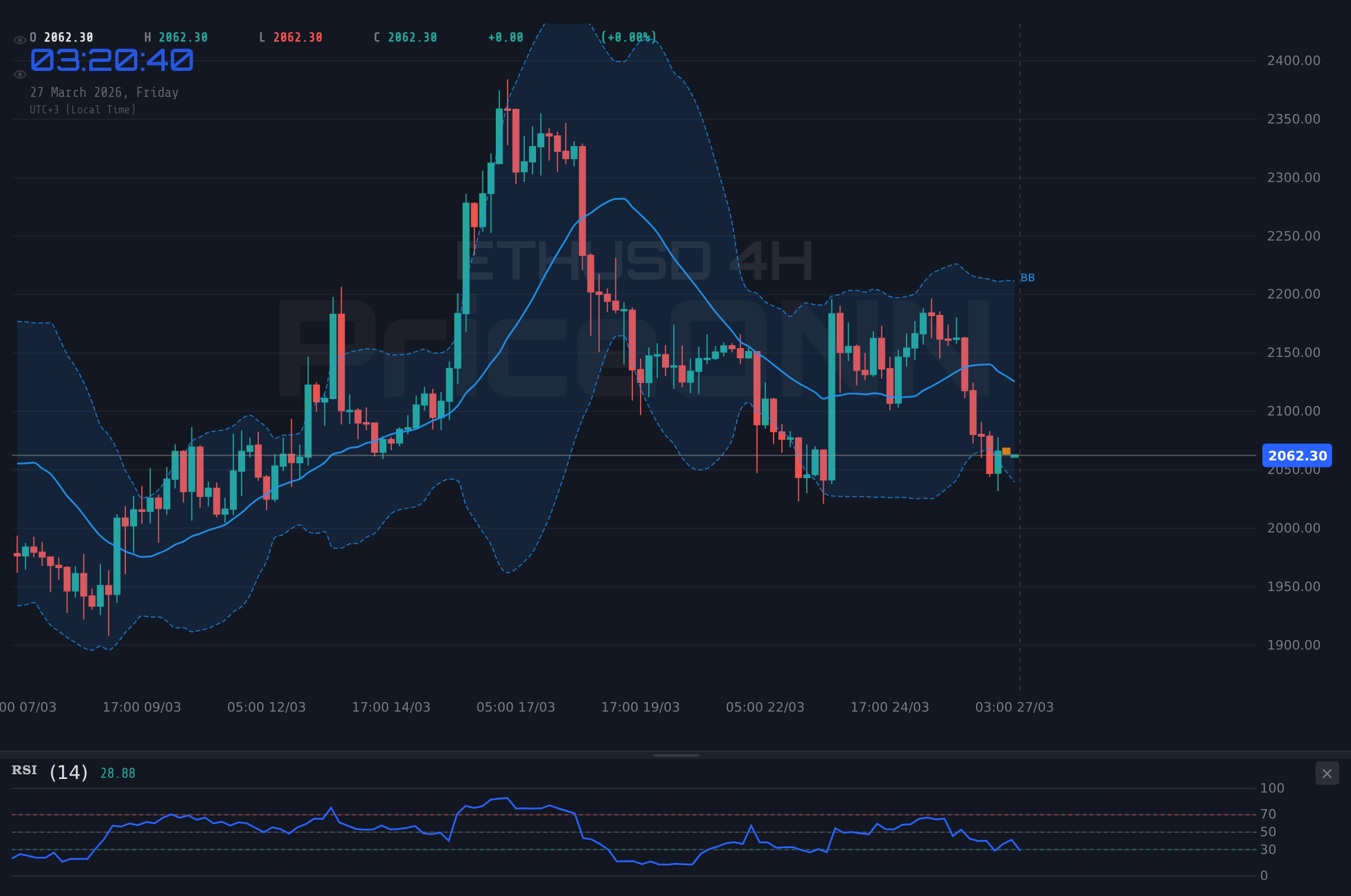Select the close value C 2062.30
Screen dimensions: 1351x896
[405, 37]
